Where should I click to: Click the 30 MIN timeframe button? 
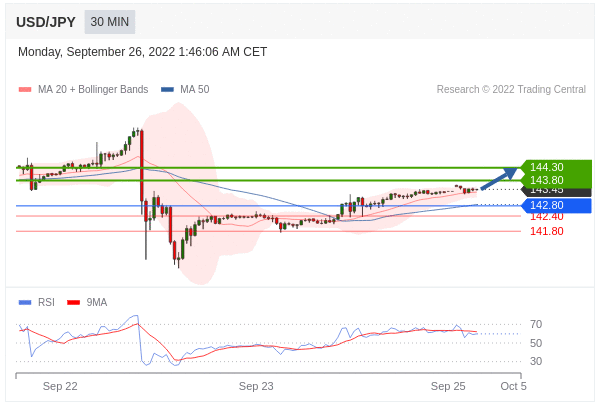coord(110,22)
